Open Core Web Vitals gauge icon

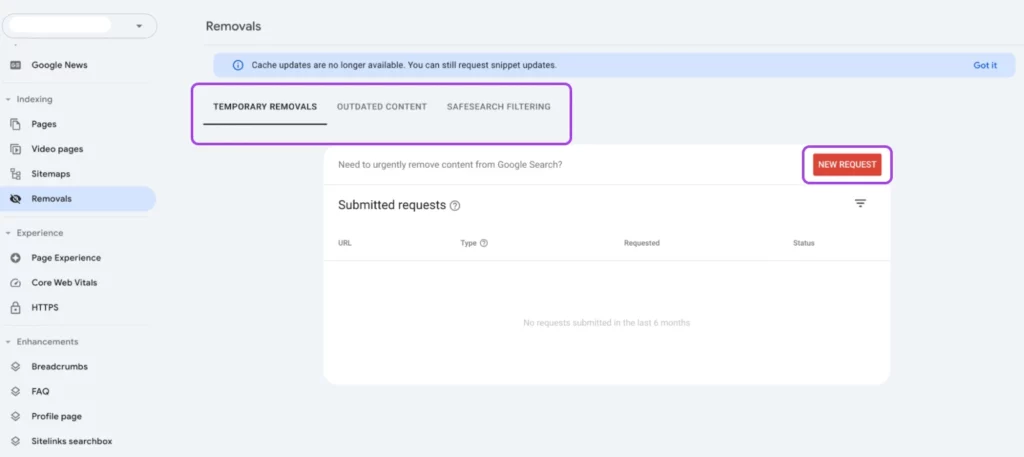15,283
